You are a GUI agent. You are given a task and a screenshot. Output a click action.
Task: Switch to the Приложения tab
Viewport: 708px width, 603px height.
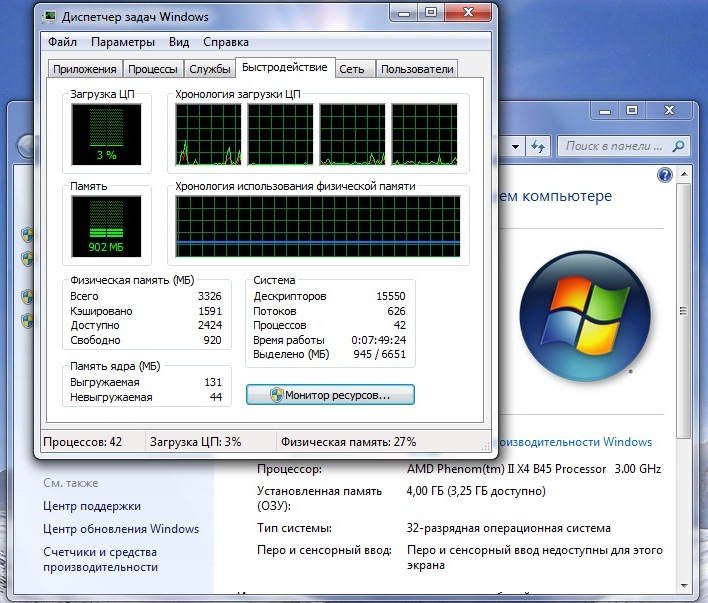[x=85, y=69]
